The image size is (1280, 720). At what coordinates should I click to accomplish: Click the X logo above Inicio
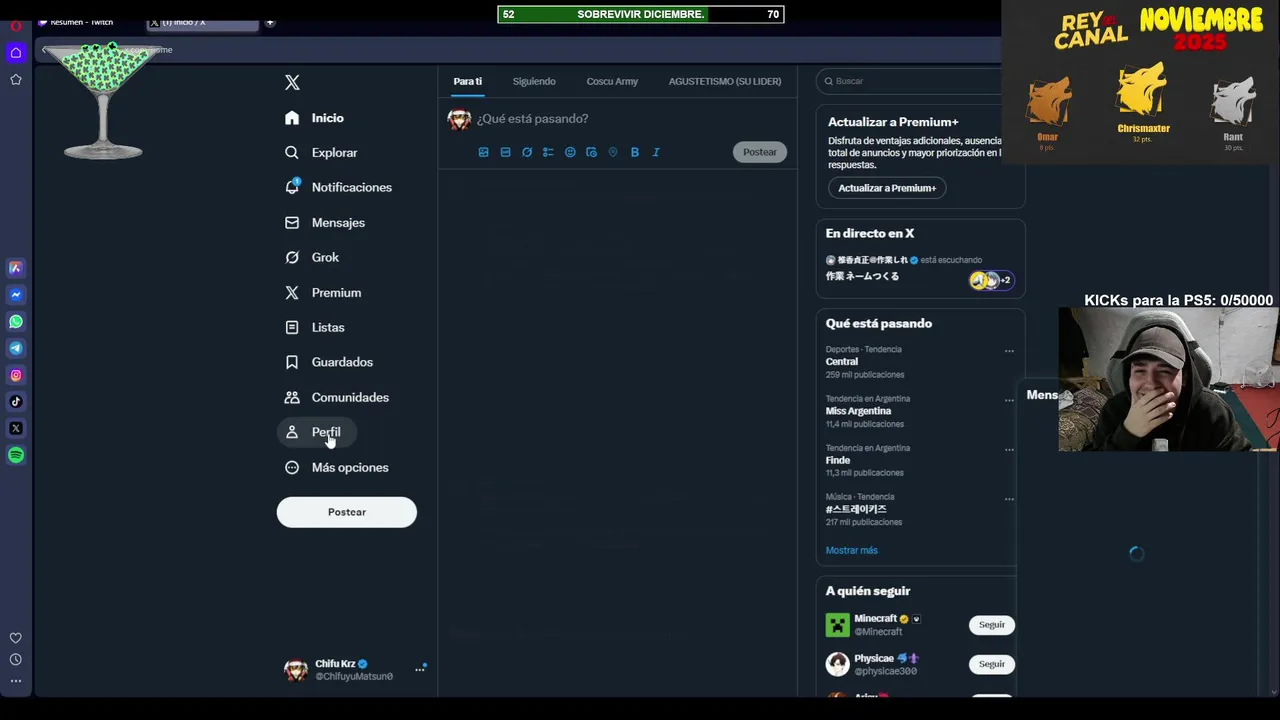click(292, 83)
